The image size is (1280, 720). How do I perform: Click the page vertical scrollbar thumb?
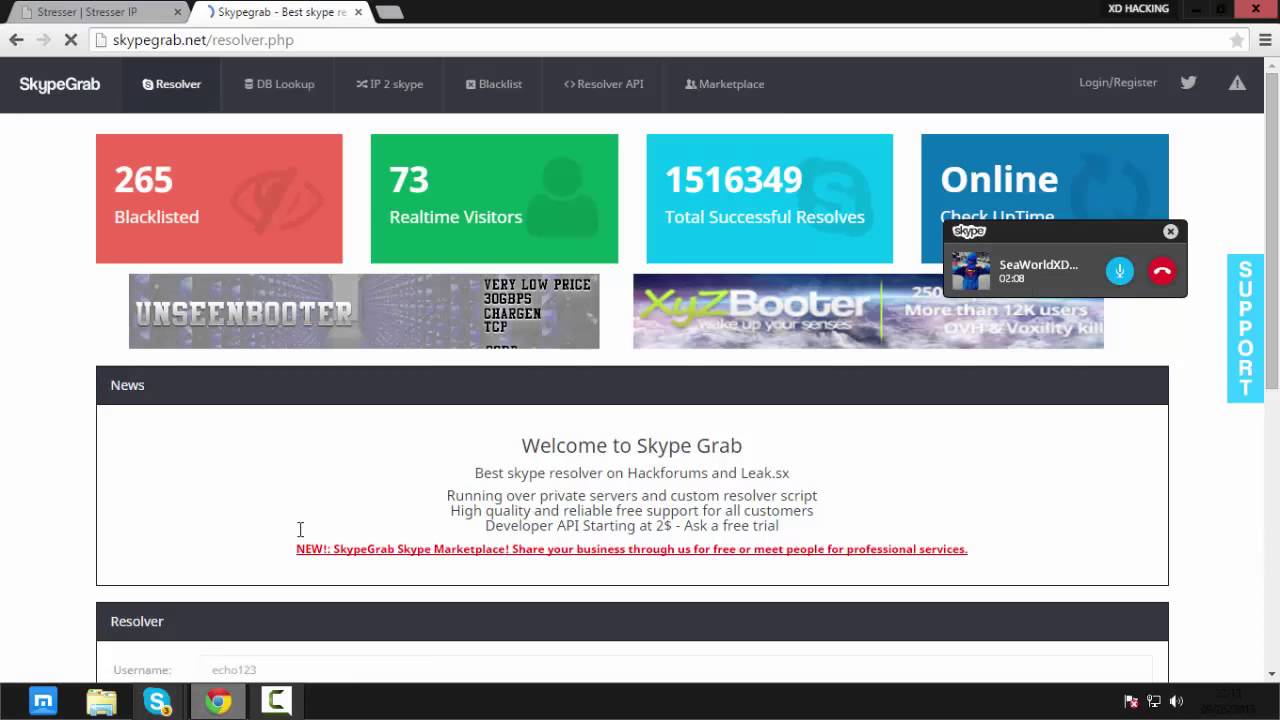click(1273, 233)
